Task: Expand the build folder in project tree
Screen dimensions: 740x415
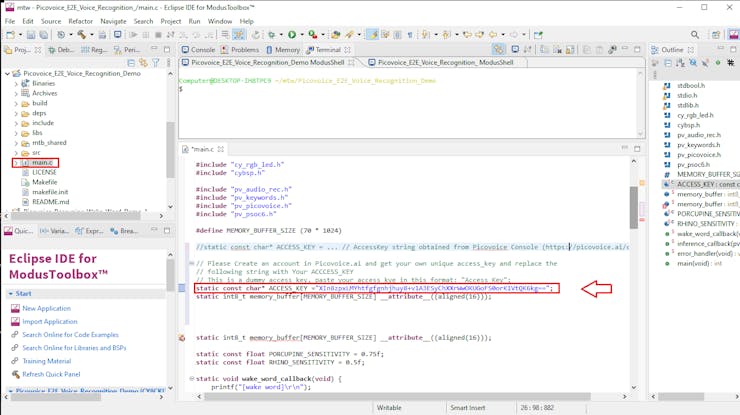Action: (16, 103)
